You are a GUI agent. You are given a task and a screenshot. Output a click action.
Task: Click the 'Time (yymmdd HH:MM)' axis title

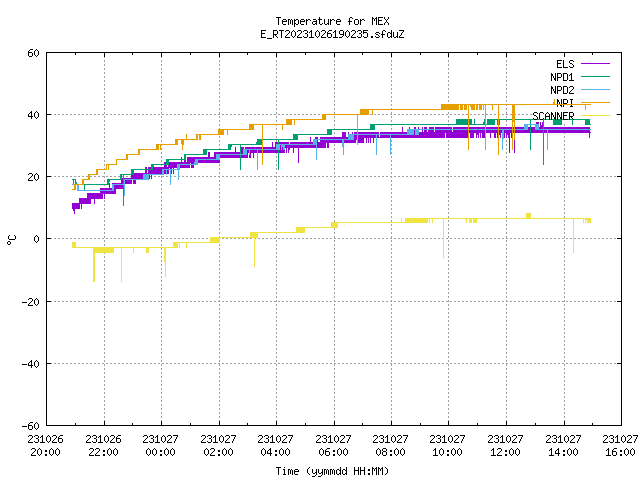coord(332,471)
